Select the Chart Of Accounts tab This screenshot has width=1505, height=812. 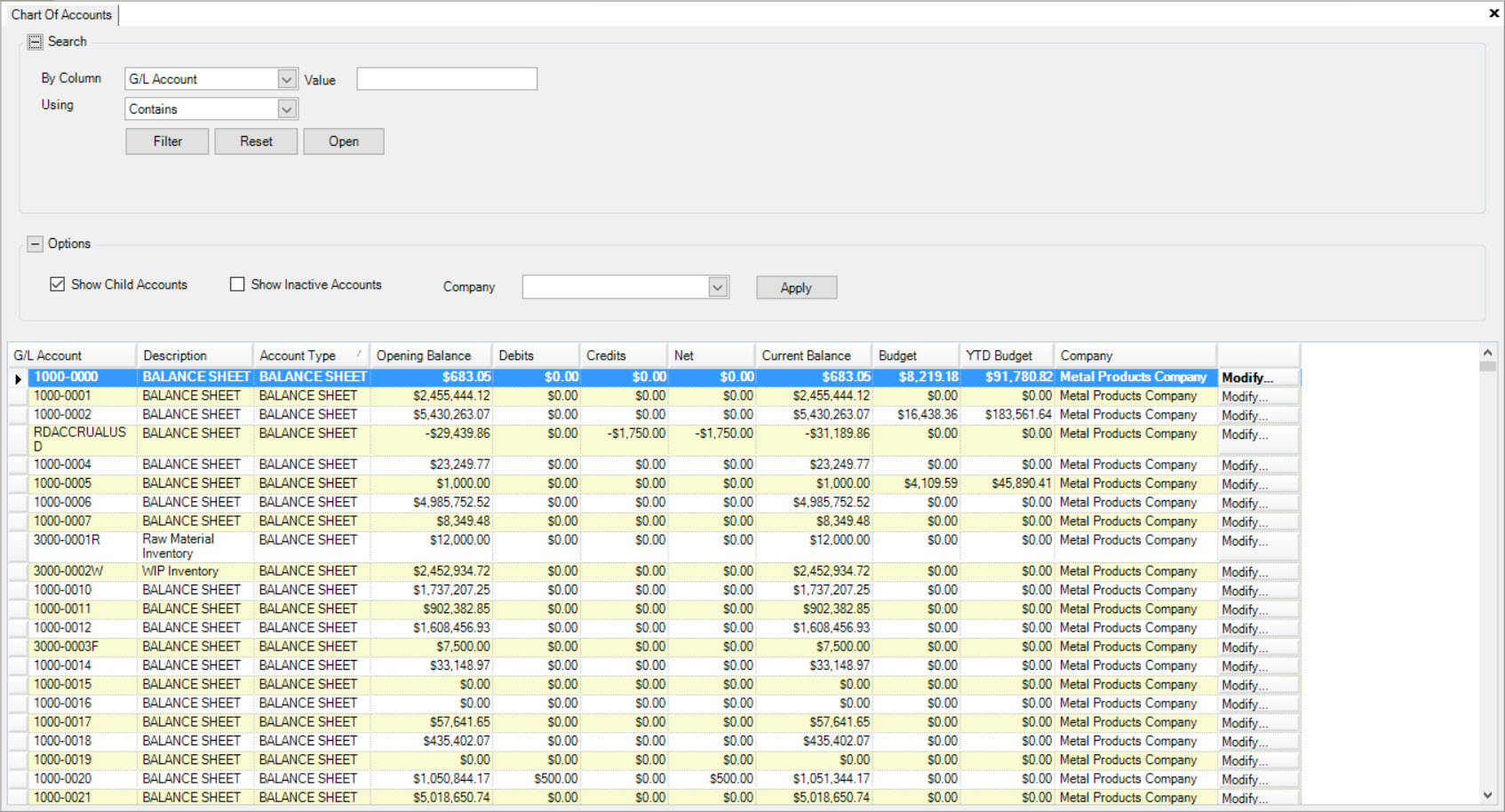click(x=61, y=14)
